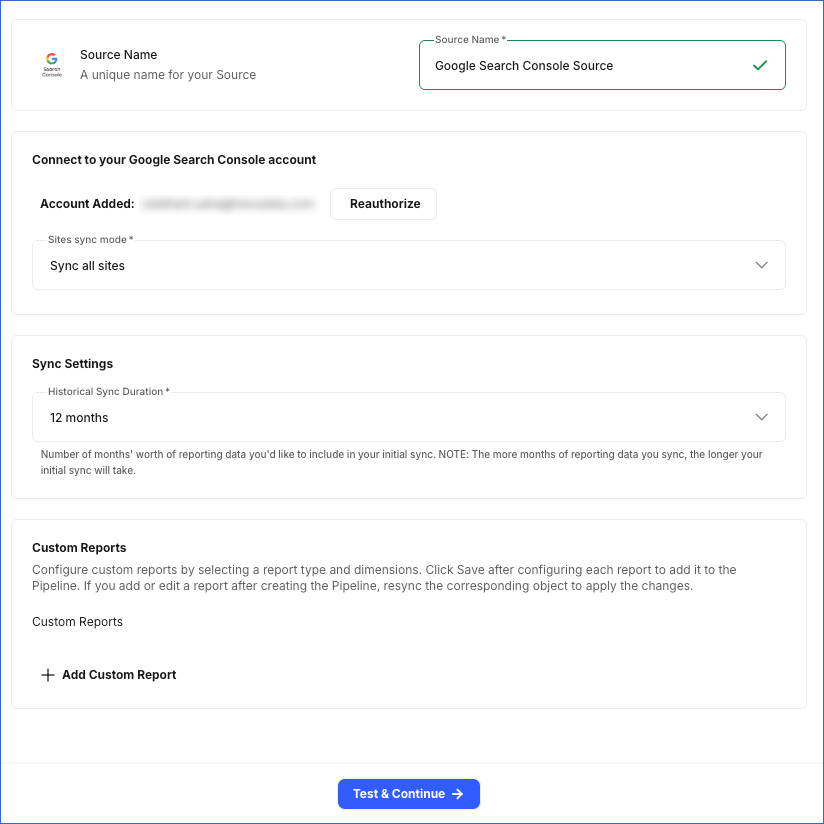Screen dimensions: 824x824
Task: Edit the Source Name input field
Action: coord(602,65)
